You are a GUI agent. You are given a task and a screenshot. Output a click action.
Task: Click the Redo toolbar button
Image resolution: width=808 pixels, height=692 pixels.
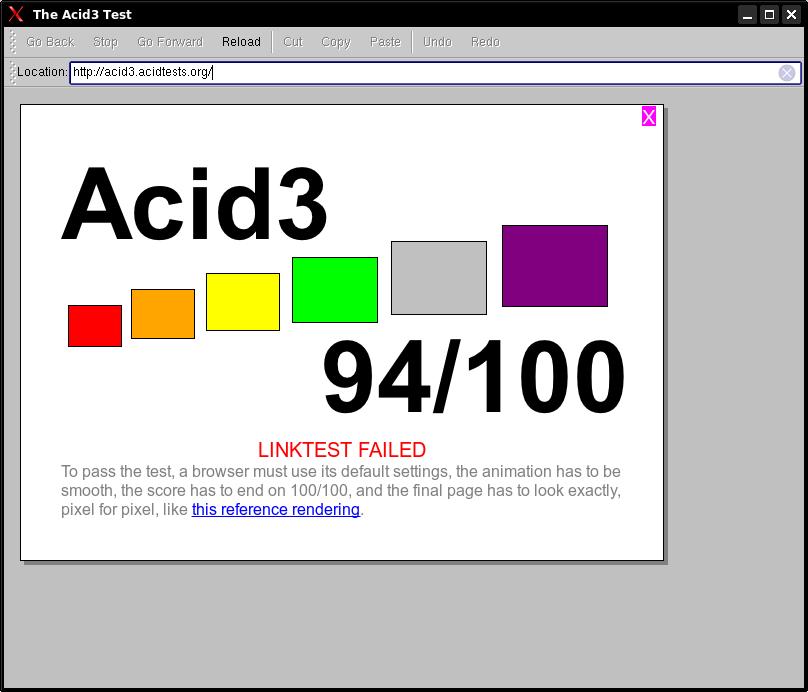pos(485,42)
